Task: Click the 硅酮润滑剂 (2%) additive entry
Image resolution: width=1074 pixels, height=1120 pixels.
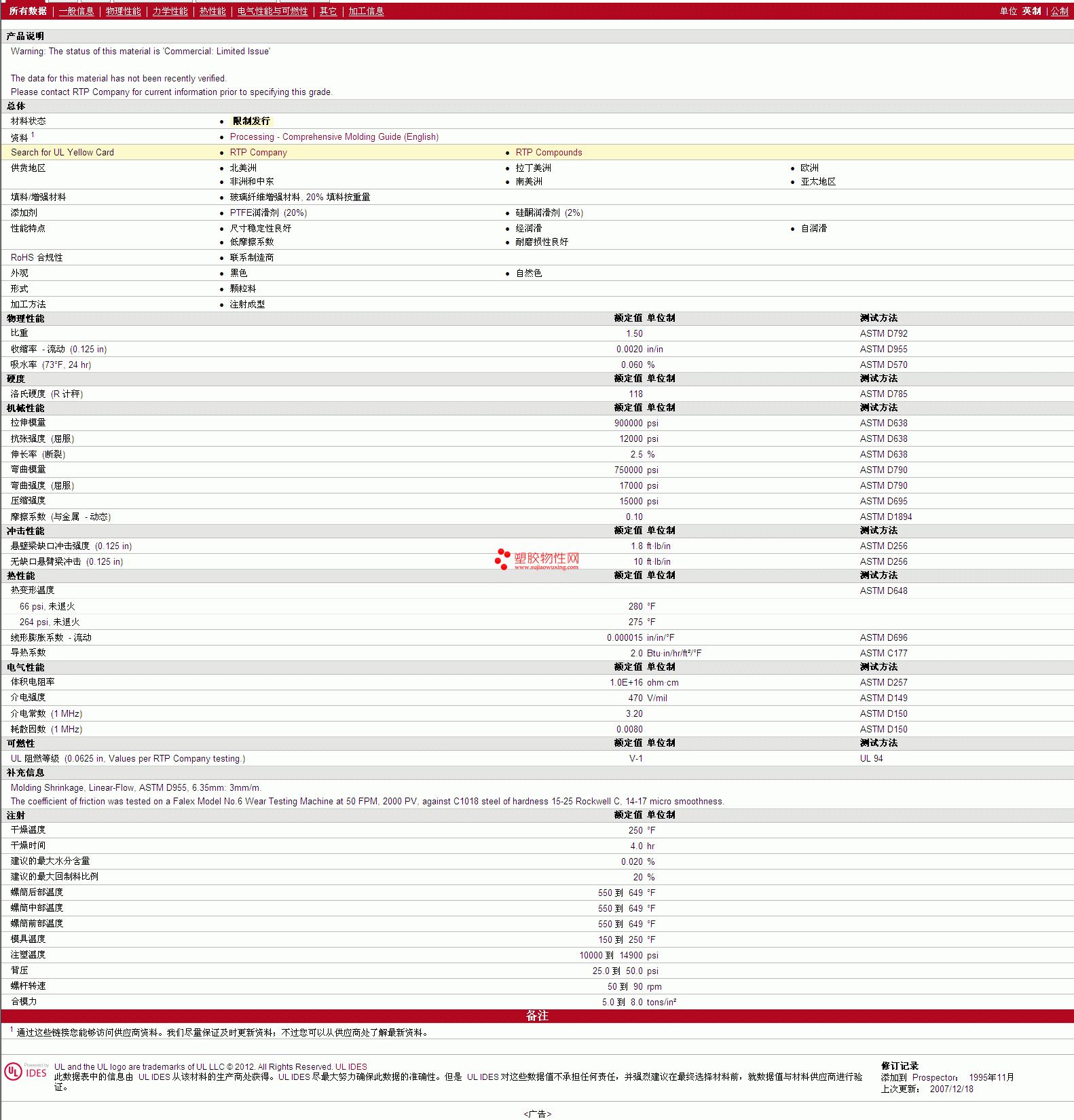Action: tap(549, 212)
